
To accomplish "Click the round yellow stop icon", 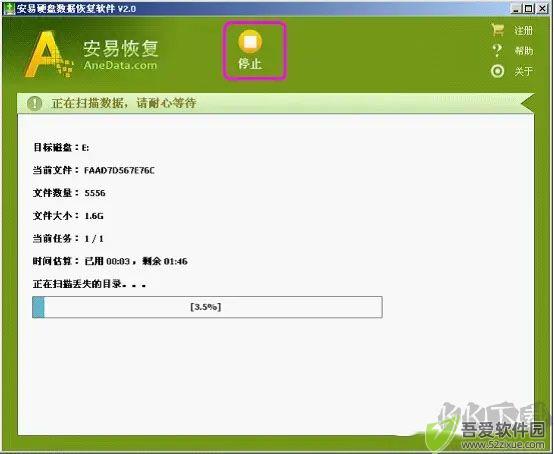I will coord(250,41).
